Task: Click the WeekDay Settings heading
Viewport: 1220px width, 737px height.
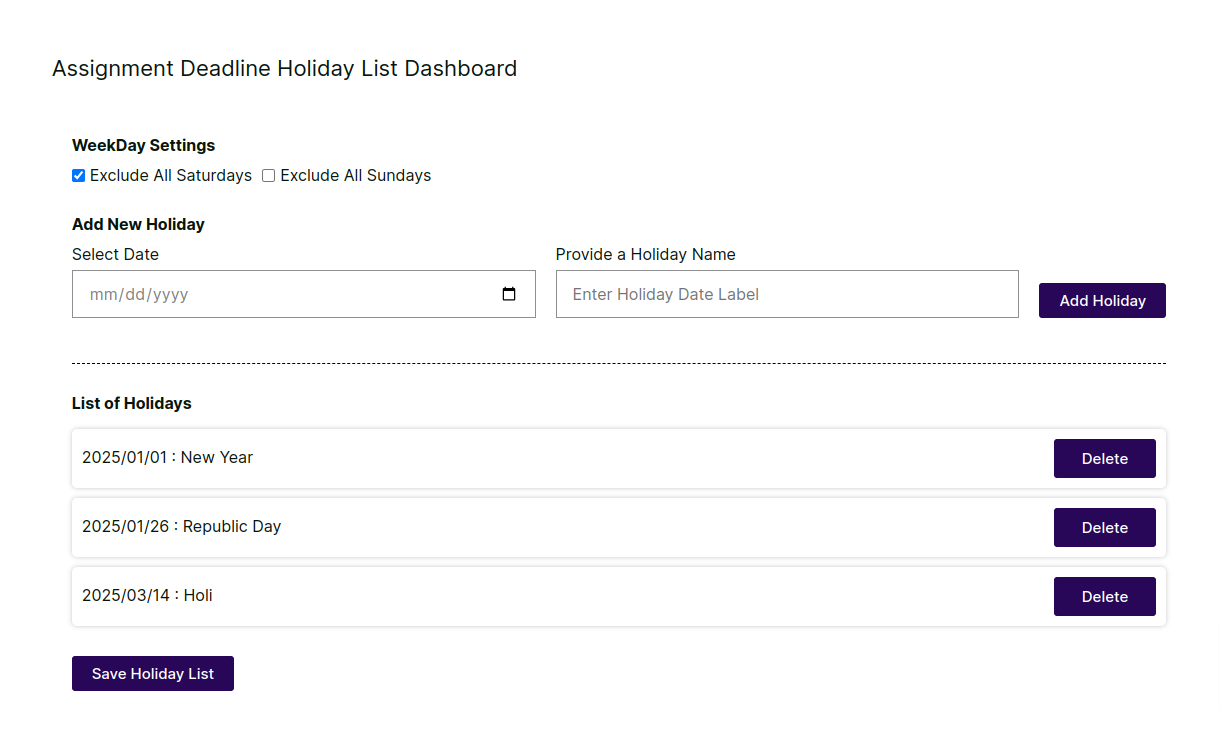Action: click(143, 146)
